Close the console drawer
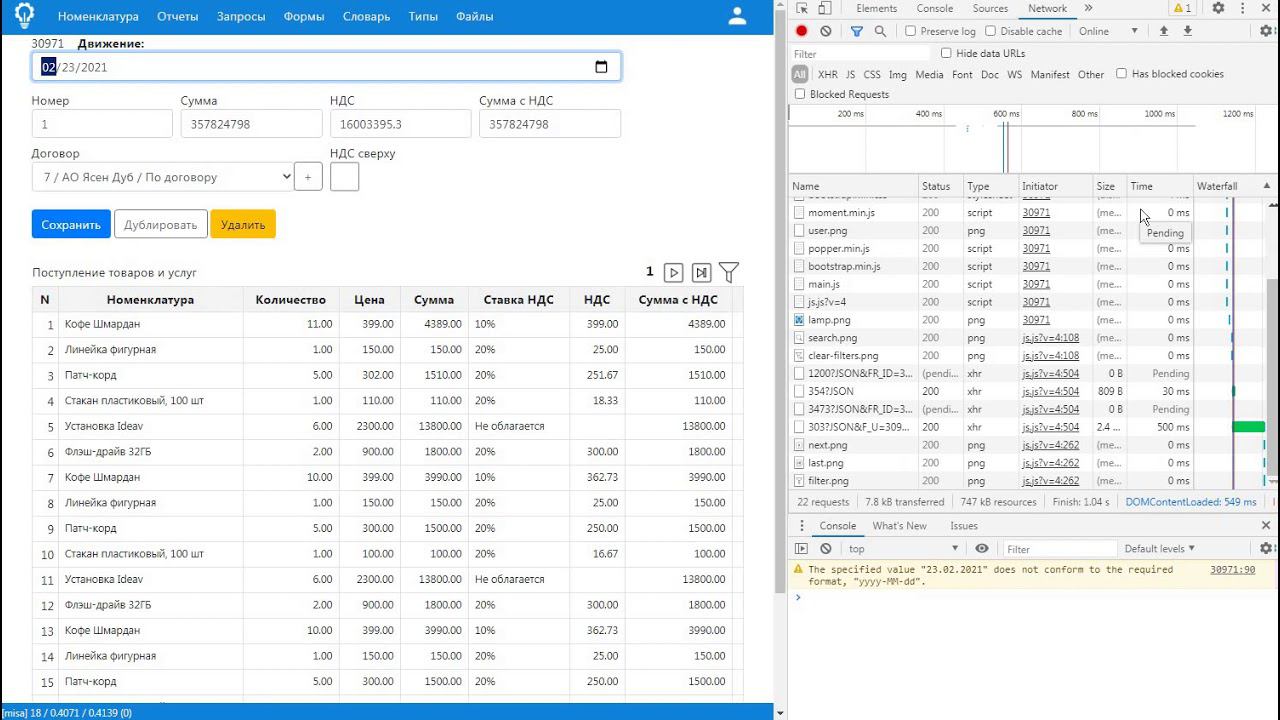The image size is (1280, 720). click(x=1266, y=526)
